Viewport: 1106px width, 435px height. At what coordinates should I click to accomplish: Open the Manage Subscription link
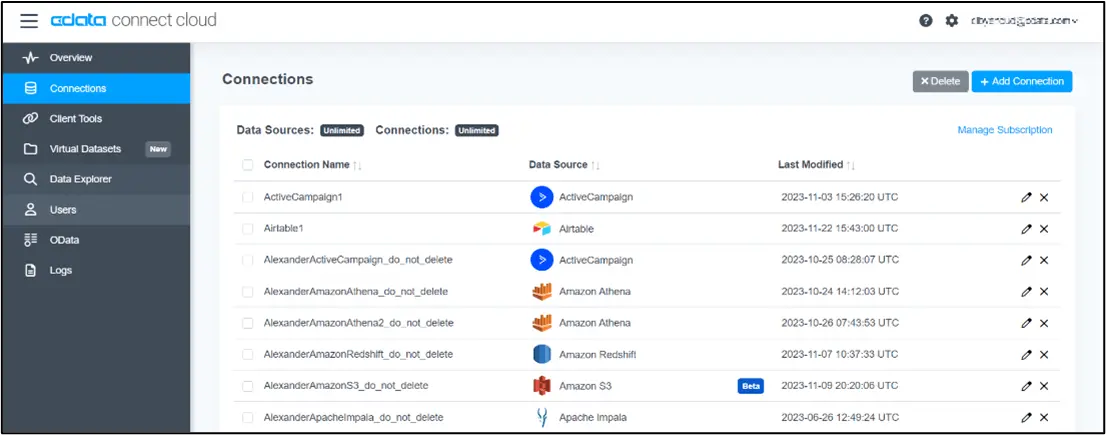tap(1004, 130)
